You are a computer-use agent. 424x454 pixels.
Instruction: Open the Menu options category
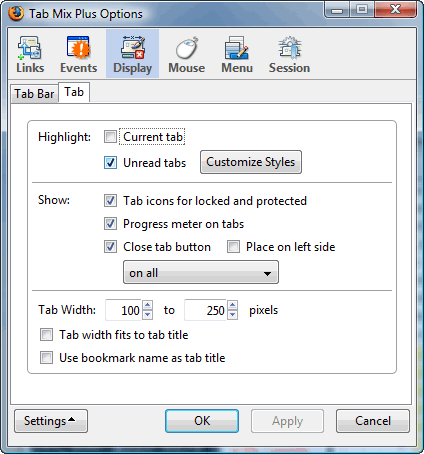tap(237, 54)
